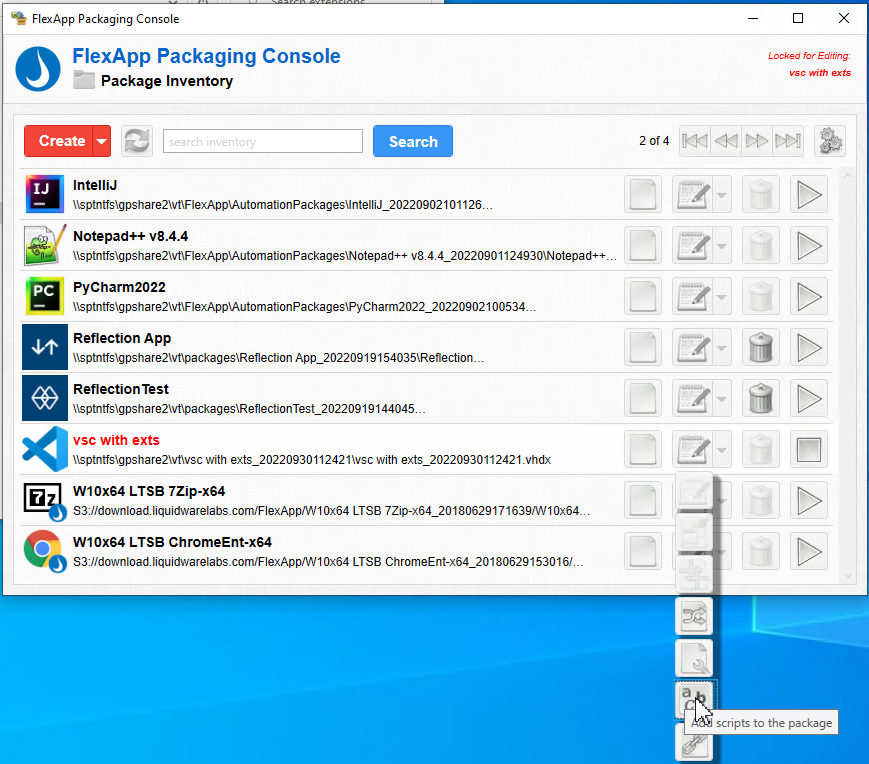
Task: Expand the edit options arrow for PyCharm2022
Action: point(722,296)
